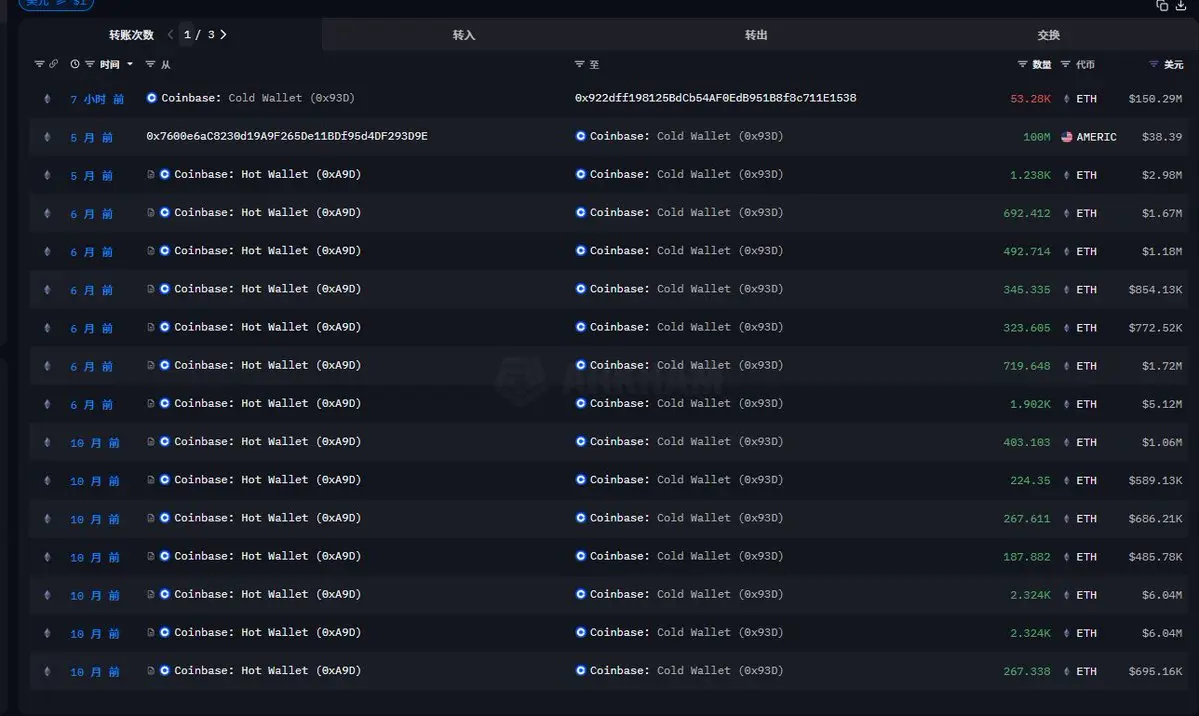
Task: Open Coinbase Cold Wallet sender in the 53.28K row
Action: [x=258, y=98]
